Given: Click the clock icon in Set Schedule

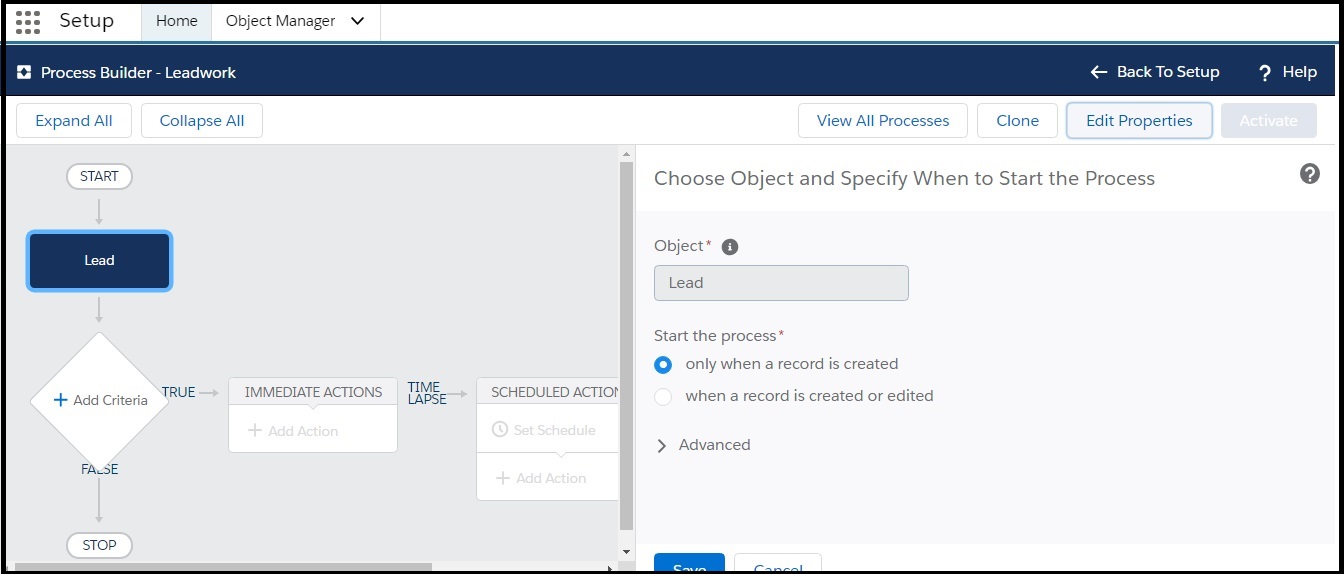Looking at the screenshot, I should 500,430.
